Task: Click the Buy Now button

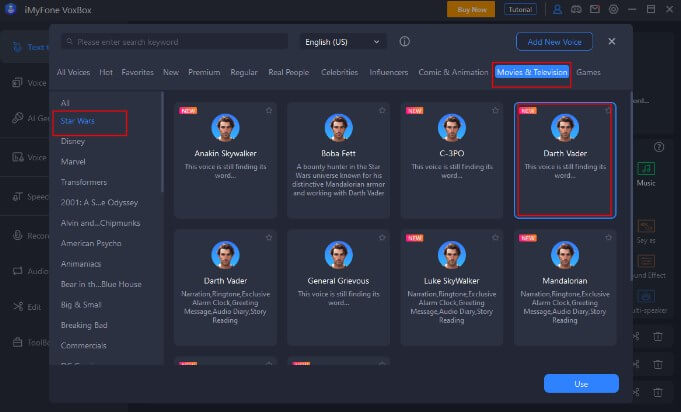Action: tap(471, 9)
